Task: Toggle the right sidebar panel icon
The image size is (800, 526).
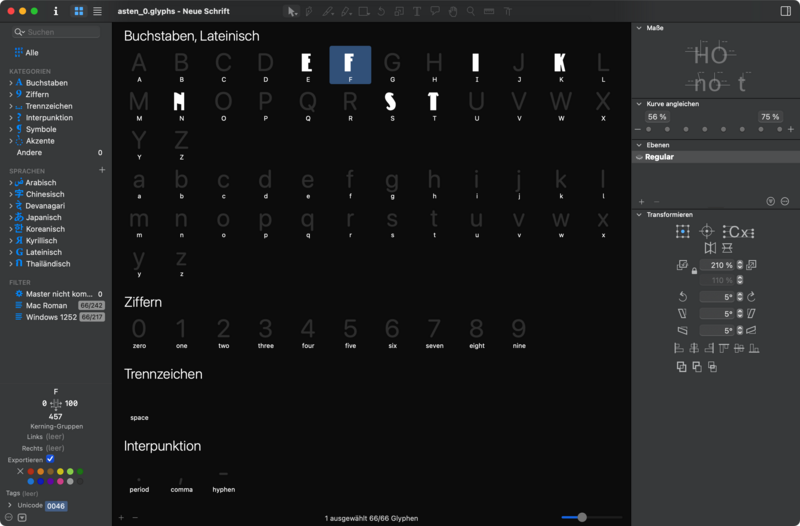Action: (x=785, y=11)
